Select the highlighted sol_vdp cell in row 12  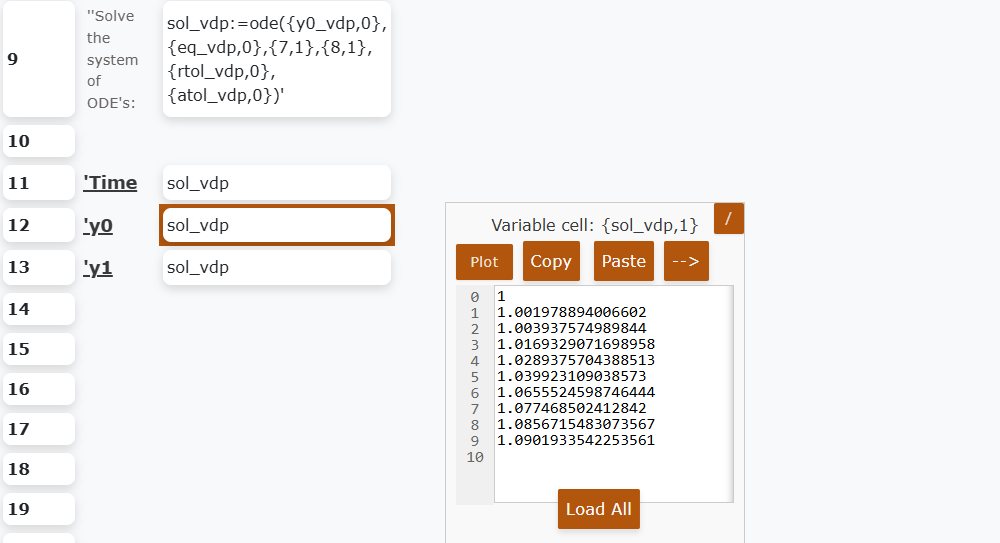pos(276,225)
